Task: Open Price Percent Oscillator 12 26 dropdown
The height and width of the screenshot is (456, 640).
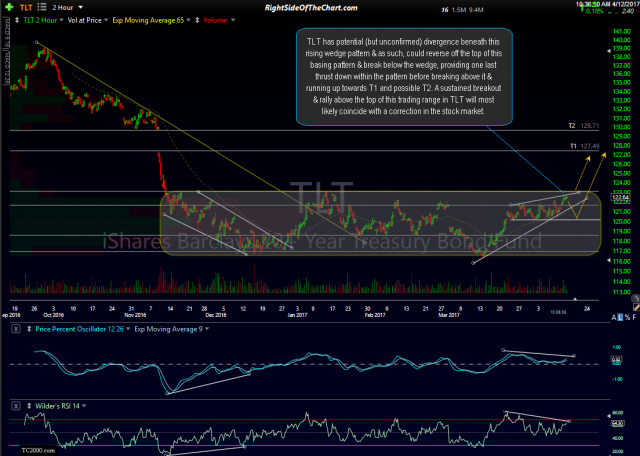Action: (x=128, y=329)
